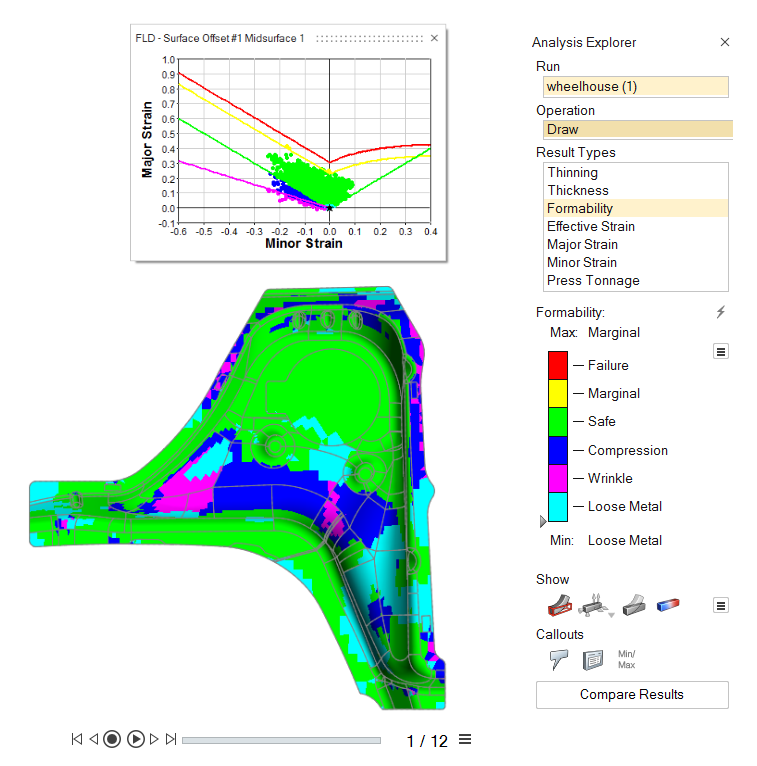
Task: Step to the next animation frame
Action: click(155, 740)
